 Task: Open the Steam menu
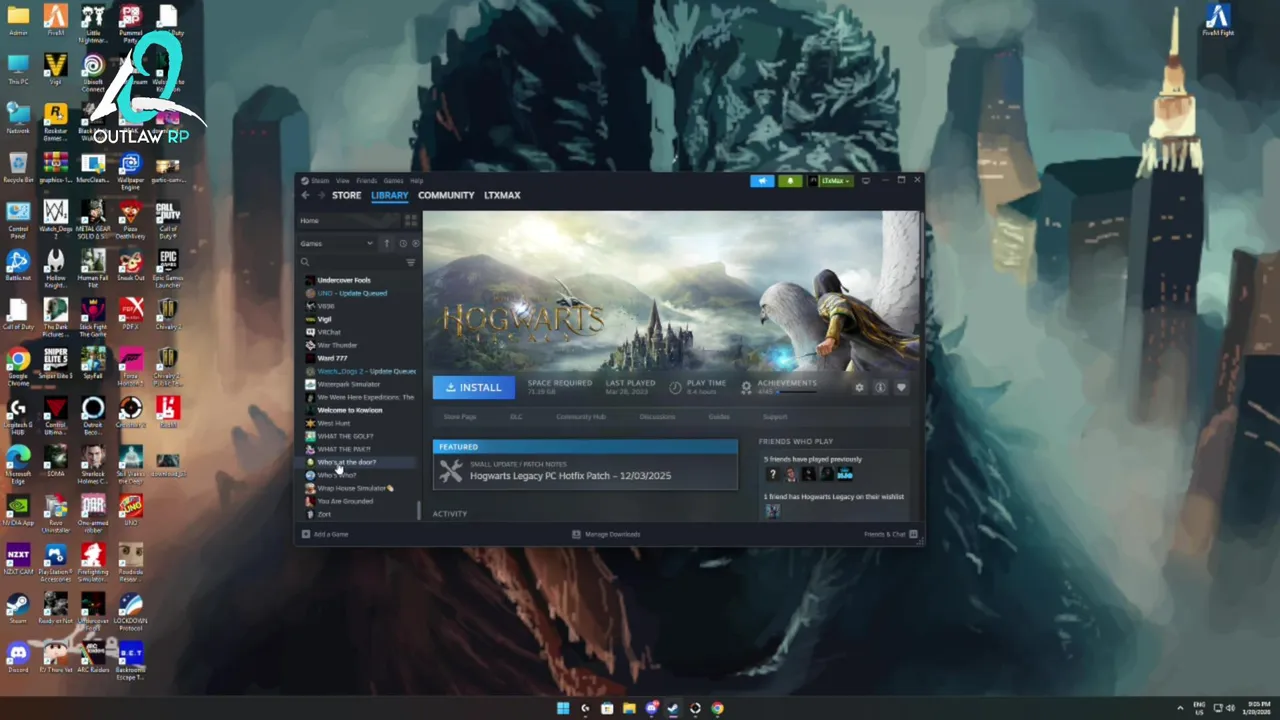319,181
